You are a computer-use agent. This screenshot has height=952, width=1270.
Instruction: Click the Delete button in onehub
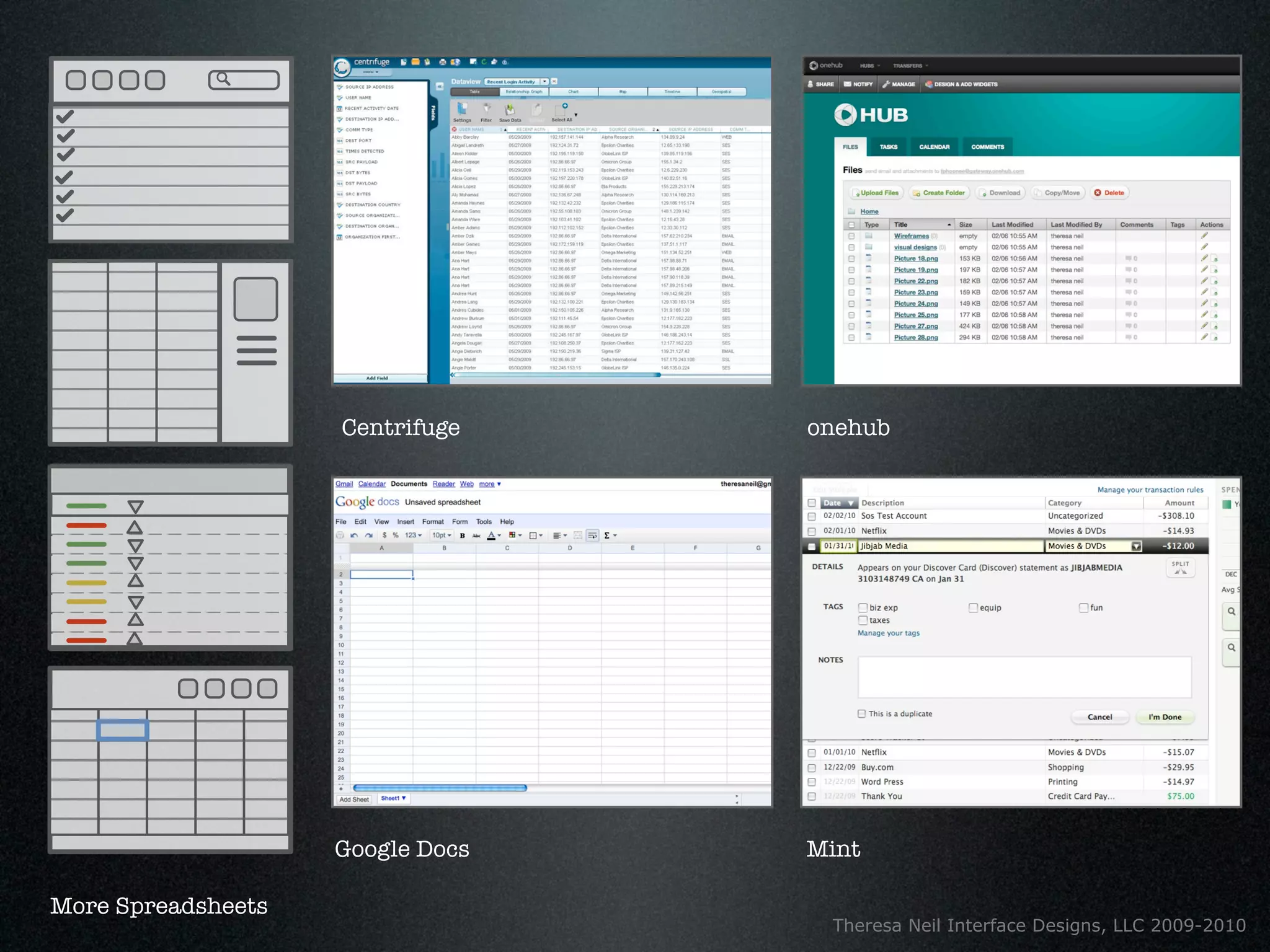(x=1109, y=193)
